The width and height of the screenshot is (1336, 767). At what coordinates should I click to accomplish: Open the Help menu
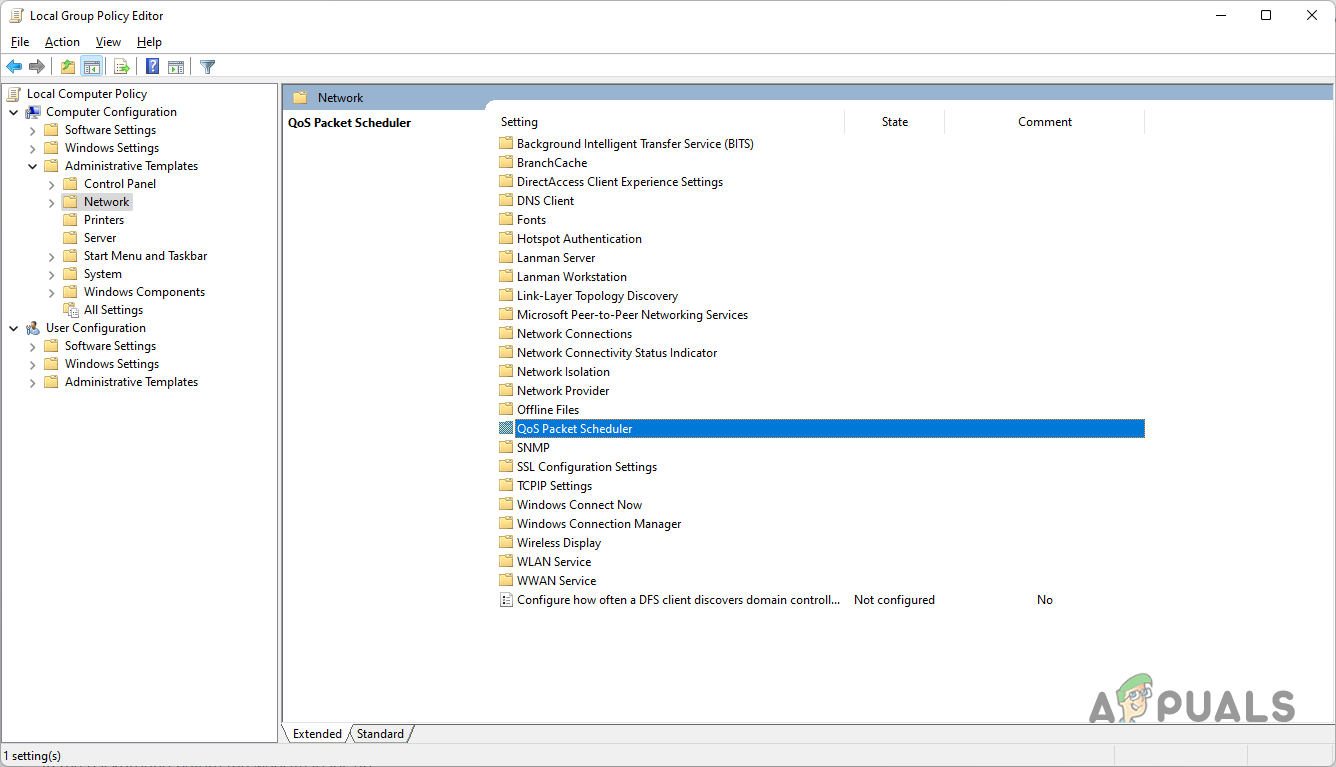[x=149, y=42]
